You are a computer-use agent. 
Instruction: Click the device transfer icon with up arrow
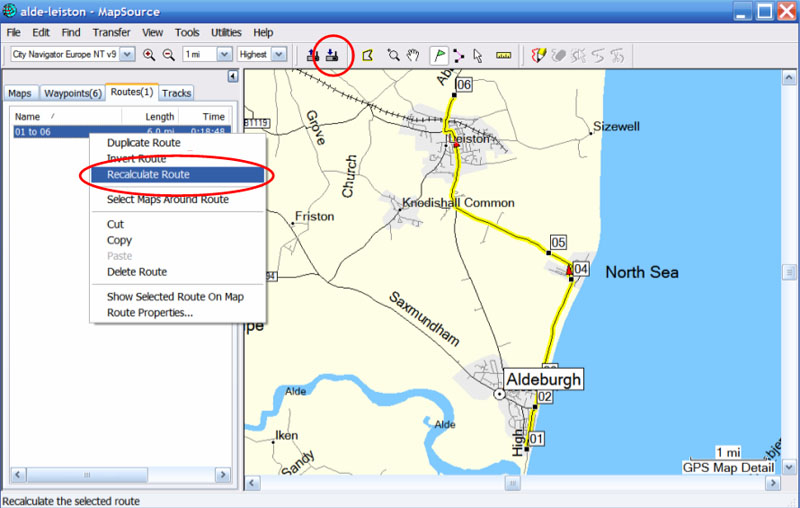tap(313, 55)
